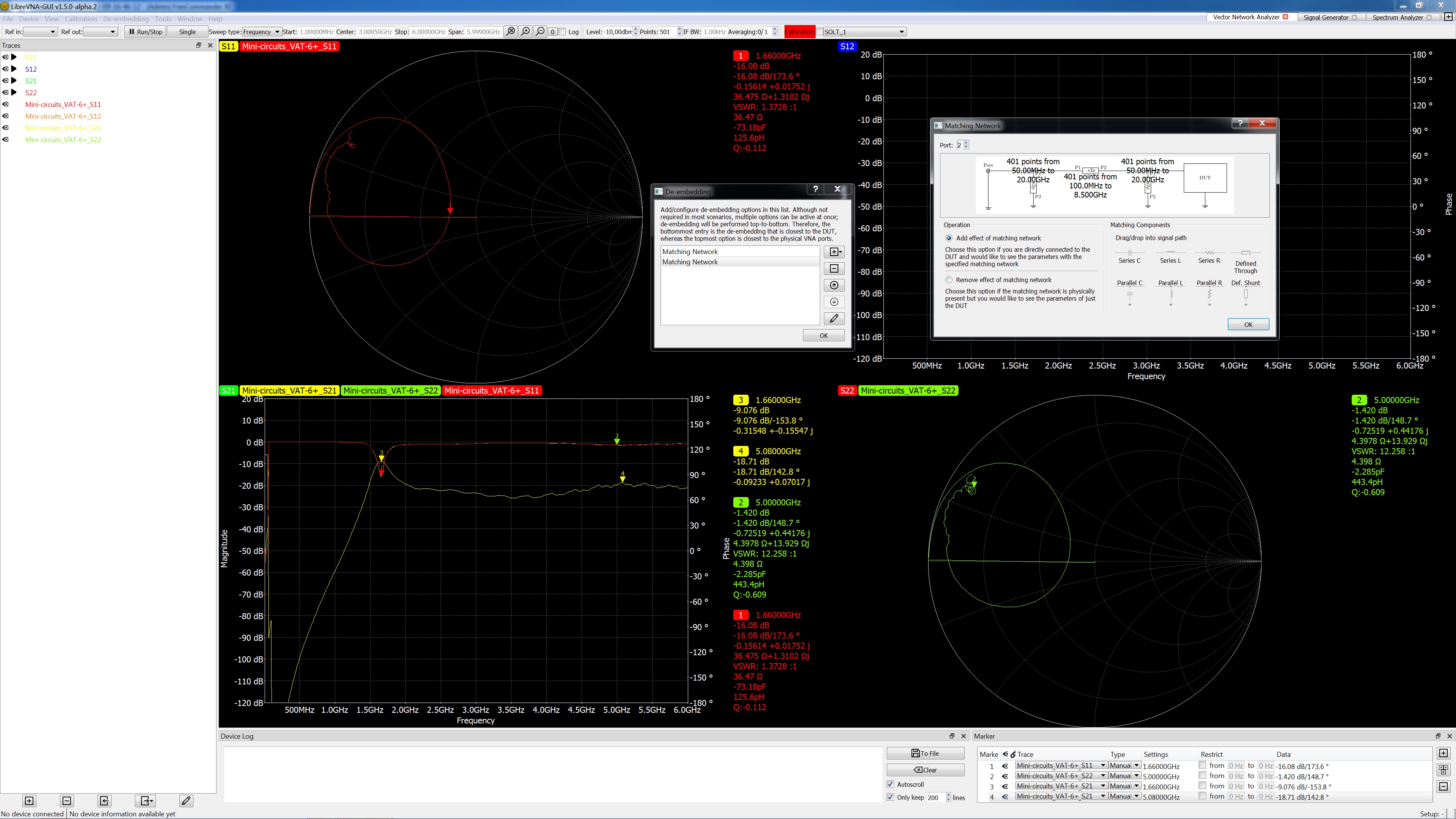Open Sweep type Frequency dropdown
Viewport: 1456px width, 819px height.
coord(261,31)
